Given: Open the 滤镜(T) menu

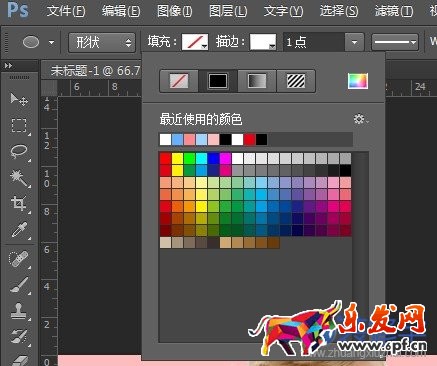Looking at the screenshot, I should coord(394,11).
